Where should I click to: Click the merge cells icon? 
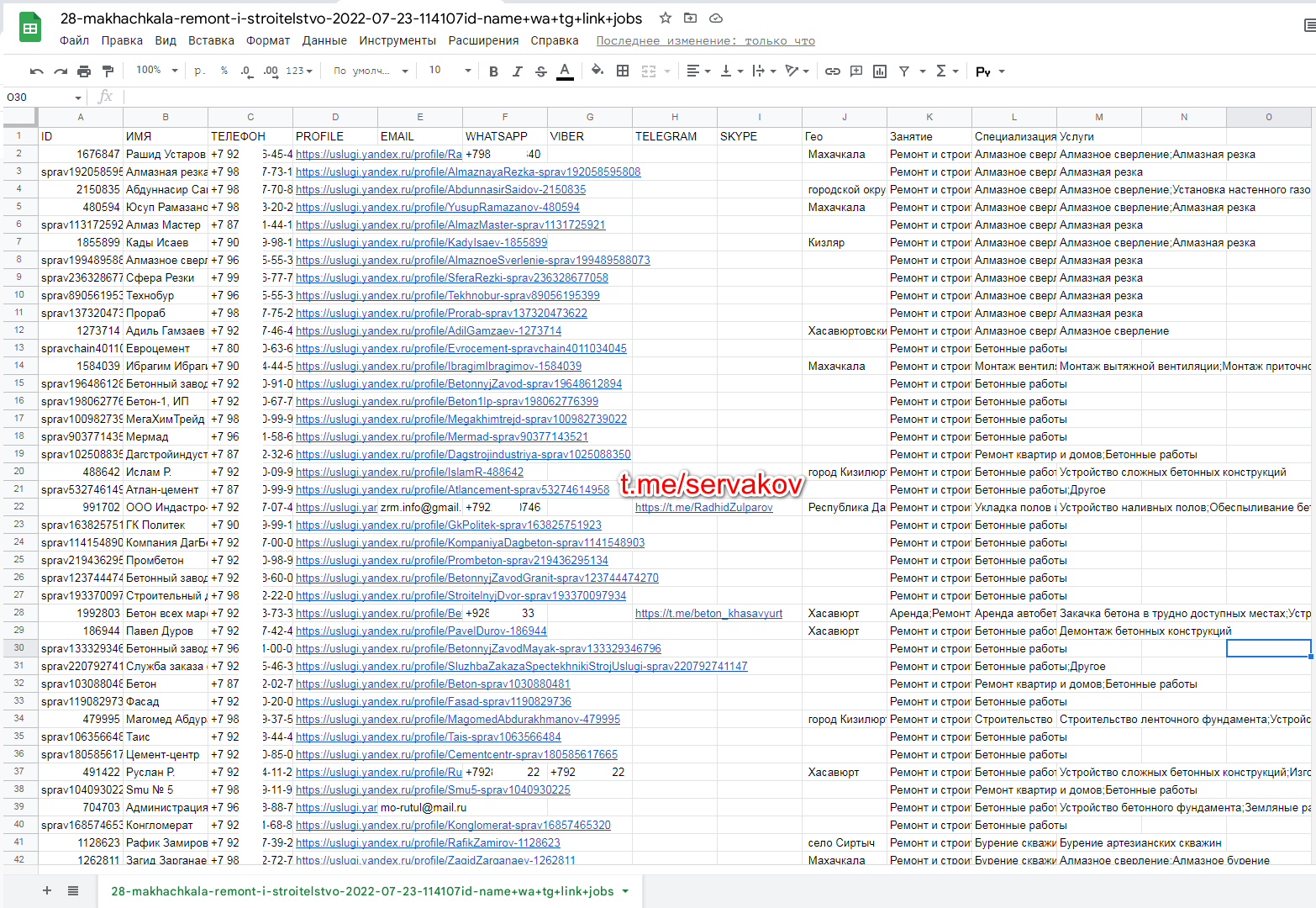click(649, 71)
